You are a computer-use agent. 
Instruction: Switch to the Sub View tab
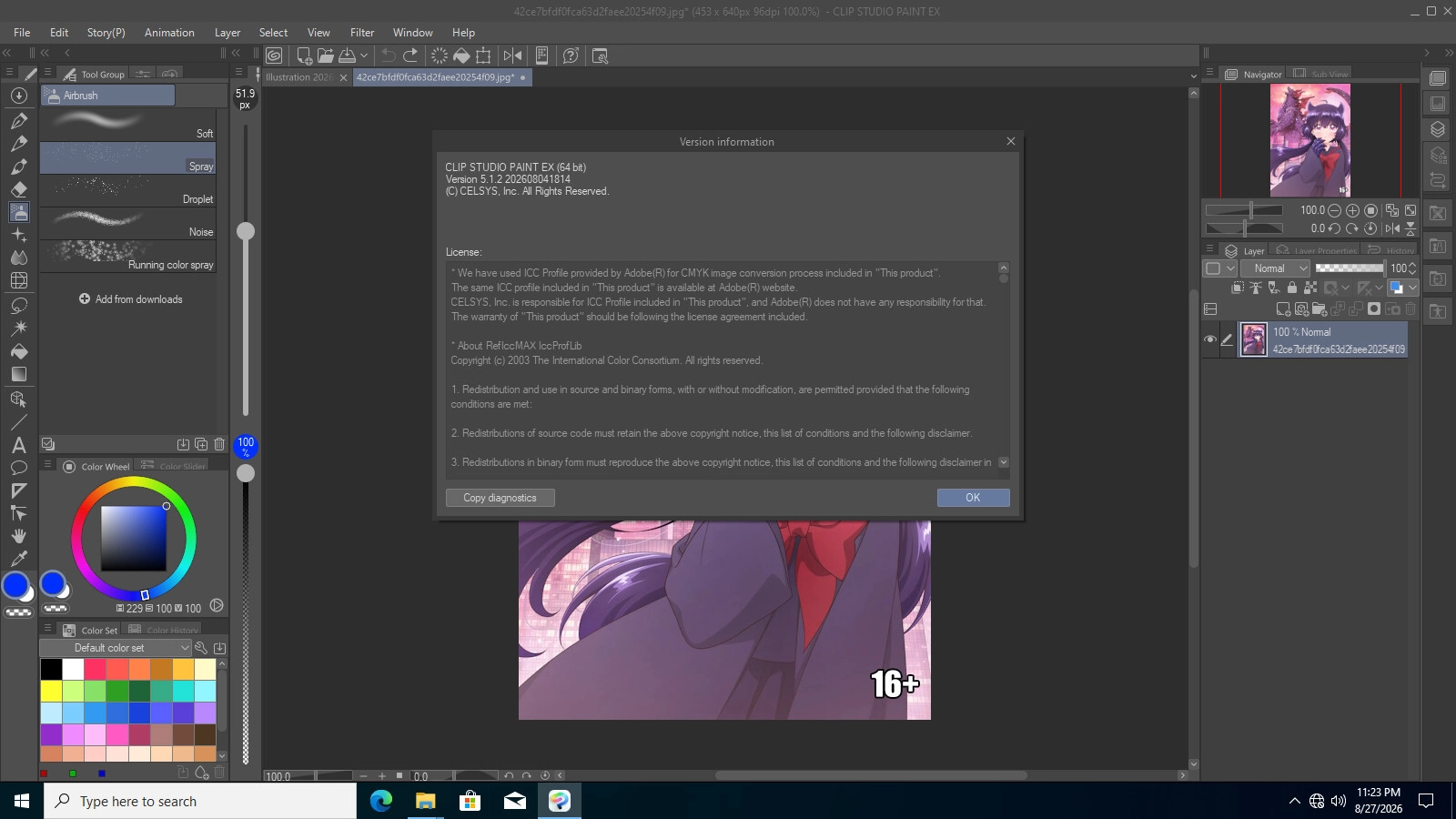(1320, 74)
